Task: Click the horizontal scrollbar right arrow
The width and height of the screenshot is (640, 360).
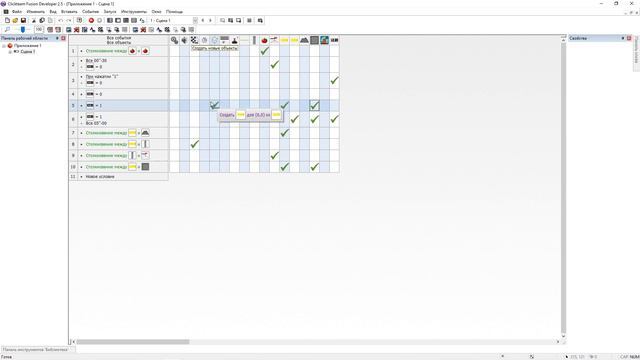Action: pos(558,342)
